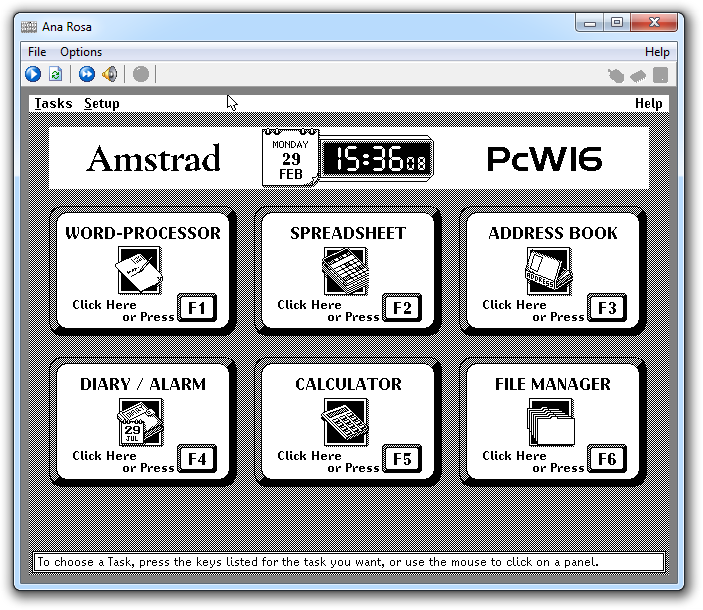Click the F4 key button on Diary panel
This screenshot has height=610, width=703.
pyautogui.click(x=197, y=459)
